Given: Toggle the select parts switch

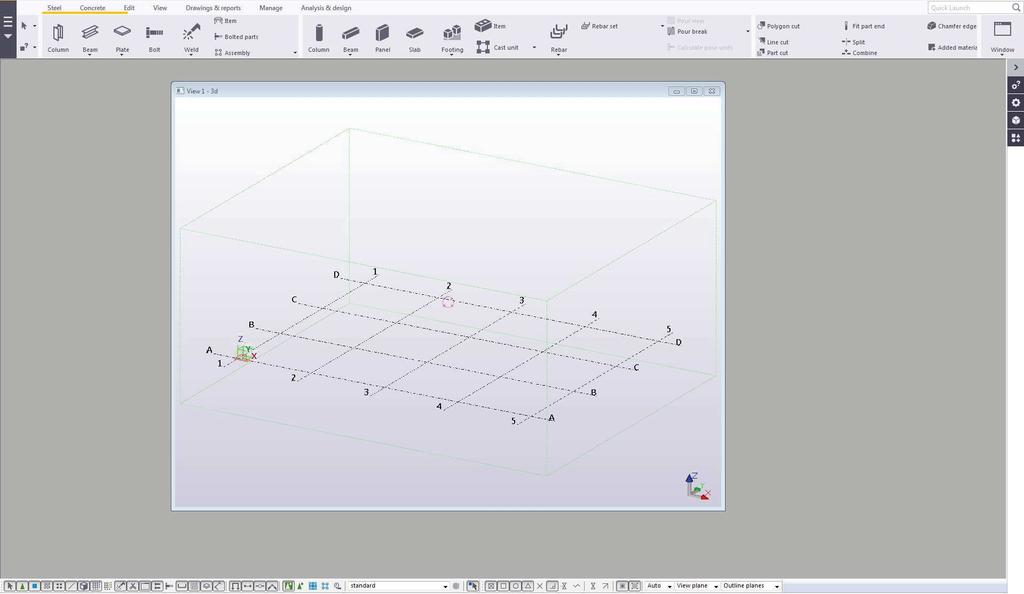Looking at the screenshot, I should point(35,586).
